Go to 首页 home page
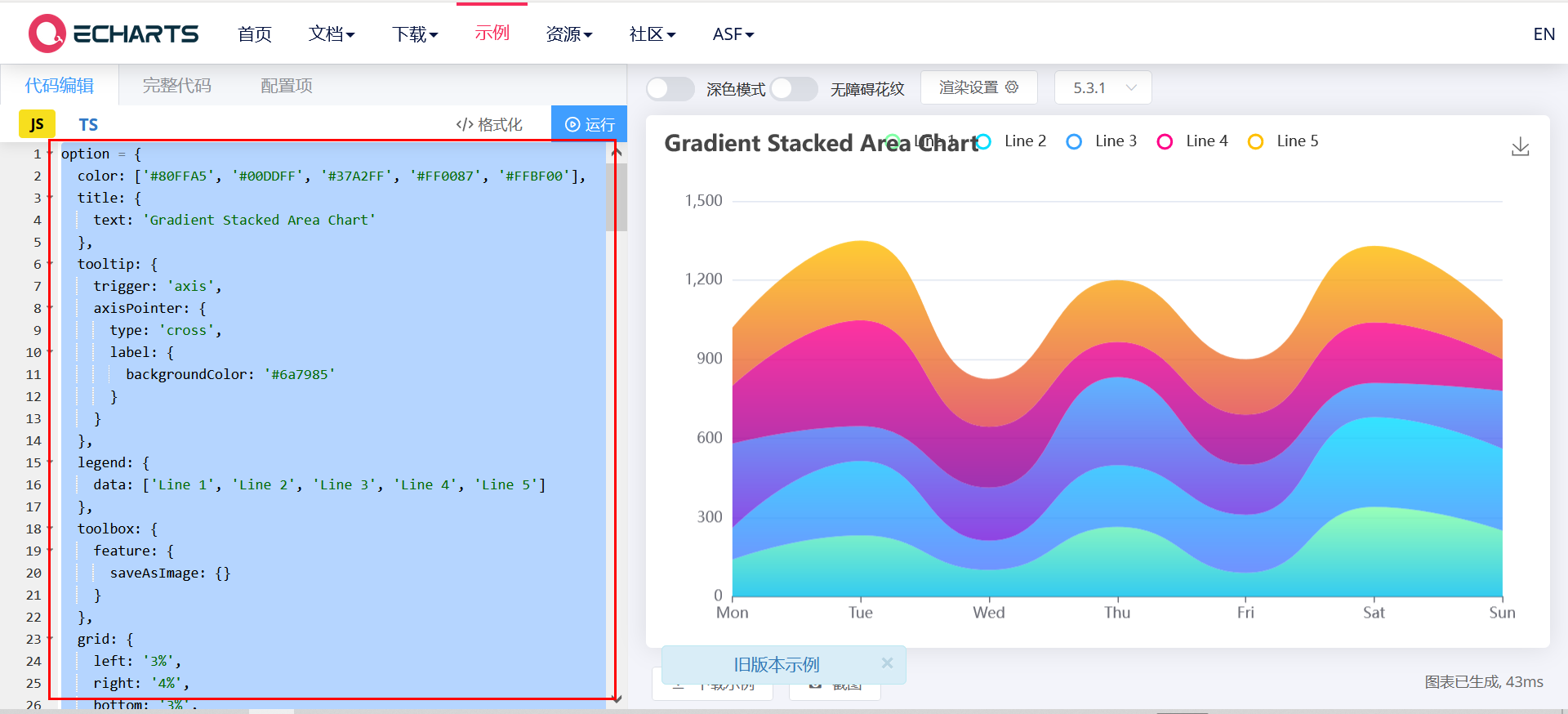Image resolution: width=1568 pixels, height=714 pixels. (x=255, y=34)
